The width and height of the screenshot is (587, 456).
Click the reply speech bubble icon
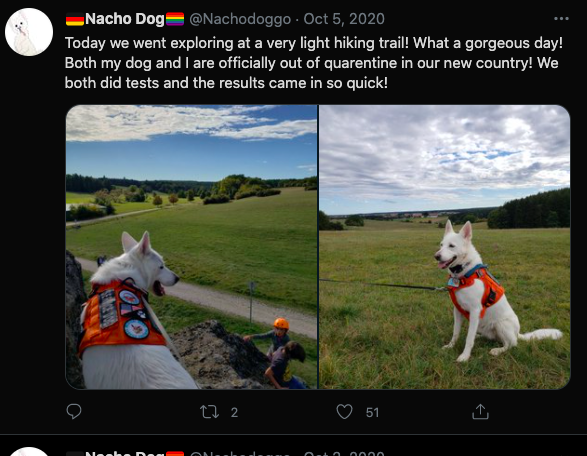[74, 411]
